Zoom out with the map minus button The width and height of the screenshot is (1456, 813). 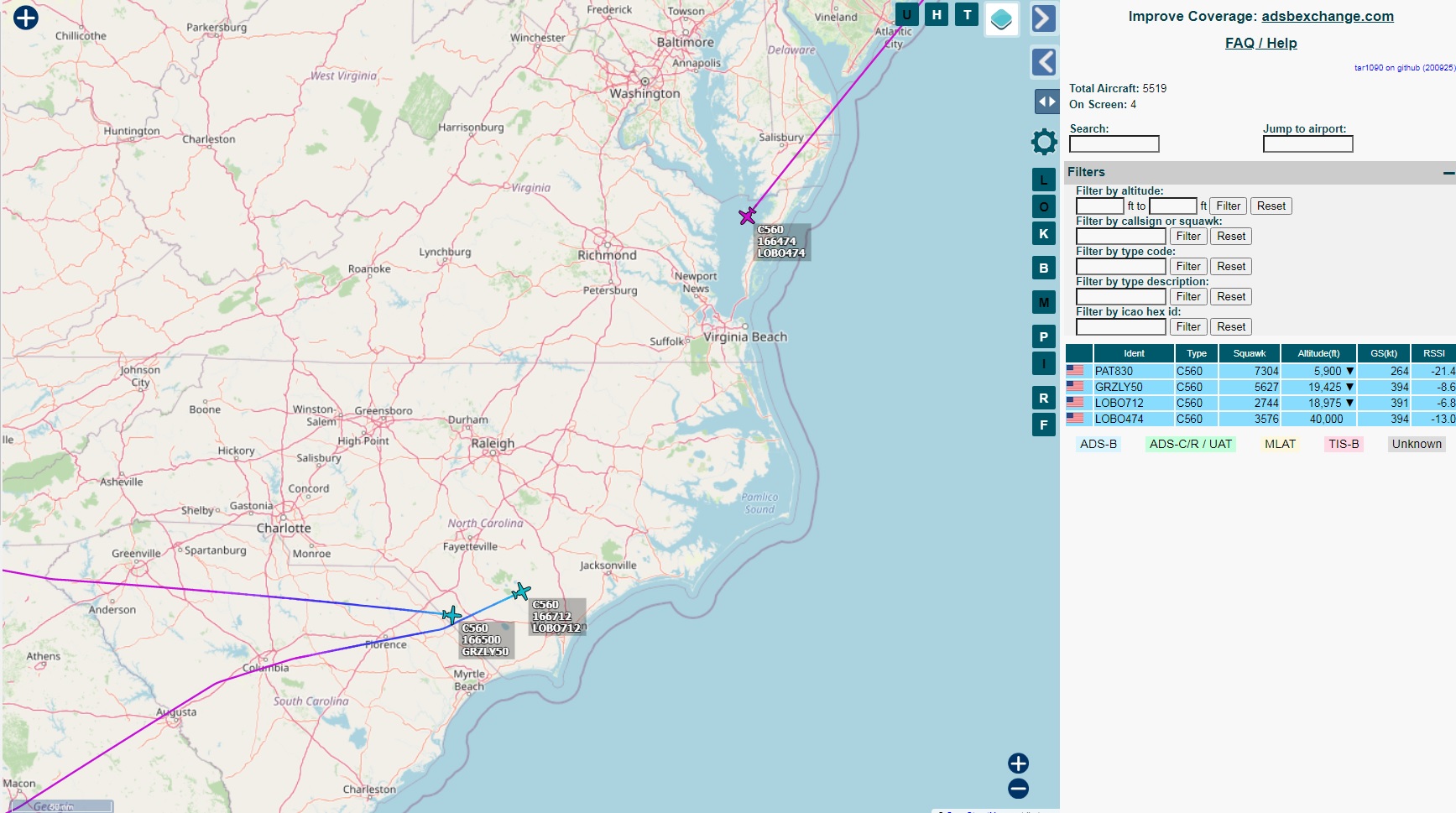[1018, 789]
